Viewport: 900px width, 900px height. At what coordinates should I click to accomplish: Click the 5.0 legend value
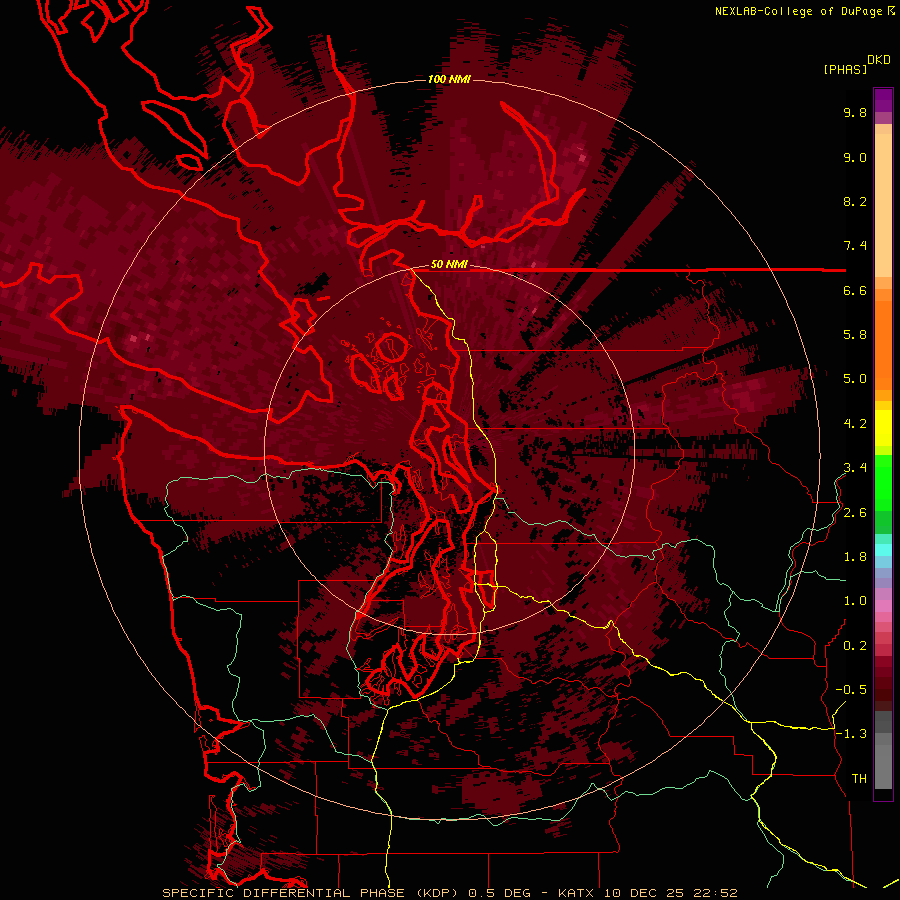(855, 379)
